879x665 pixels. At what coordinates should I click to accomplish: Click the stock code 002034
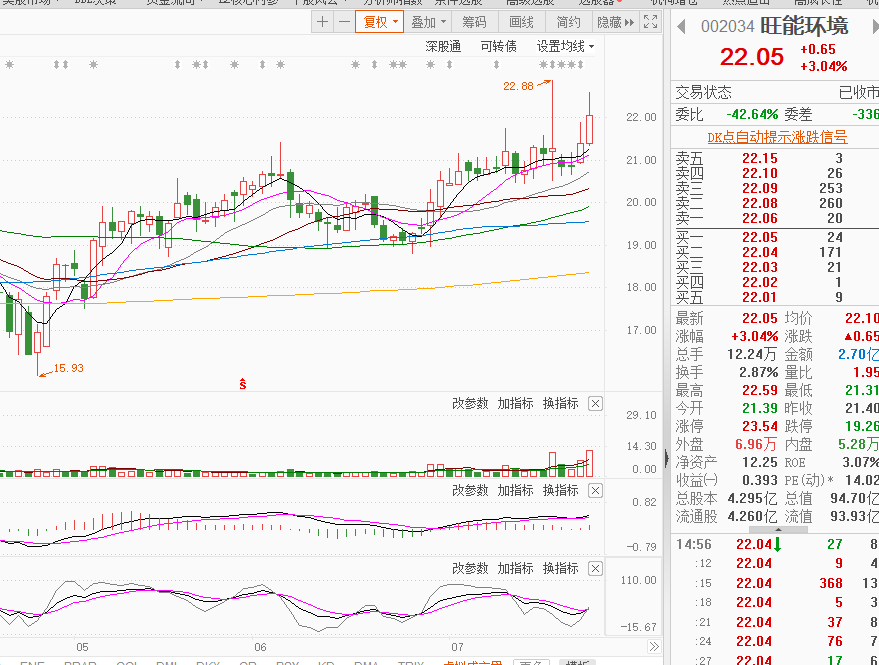click(728, 26)
